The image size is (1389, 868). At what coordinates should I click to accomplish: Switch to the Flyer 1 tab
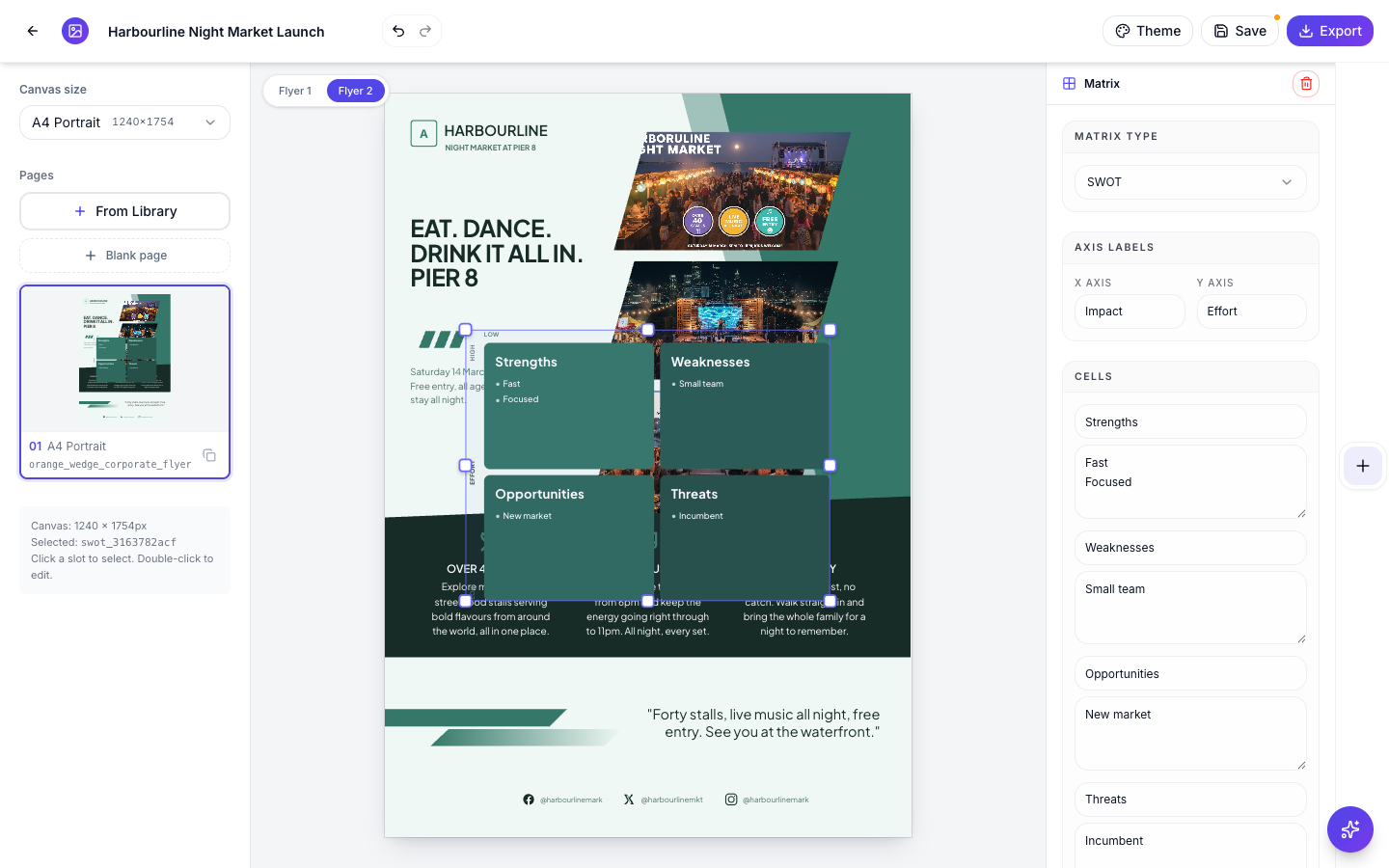click(295, 91)
